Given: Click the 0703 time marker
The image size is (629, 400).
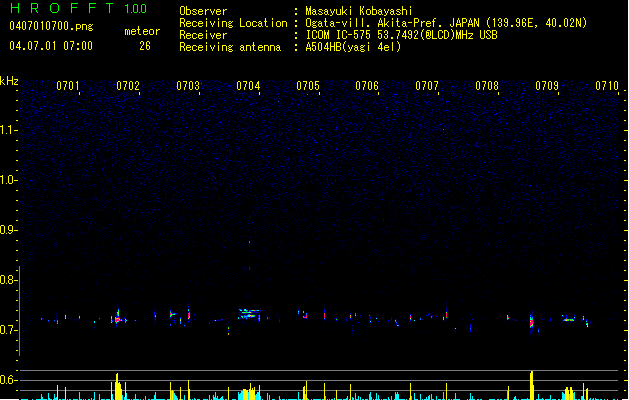Looking at the screenshot, I should tap(188, 86).
